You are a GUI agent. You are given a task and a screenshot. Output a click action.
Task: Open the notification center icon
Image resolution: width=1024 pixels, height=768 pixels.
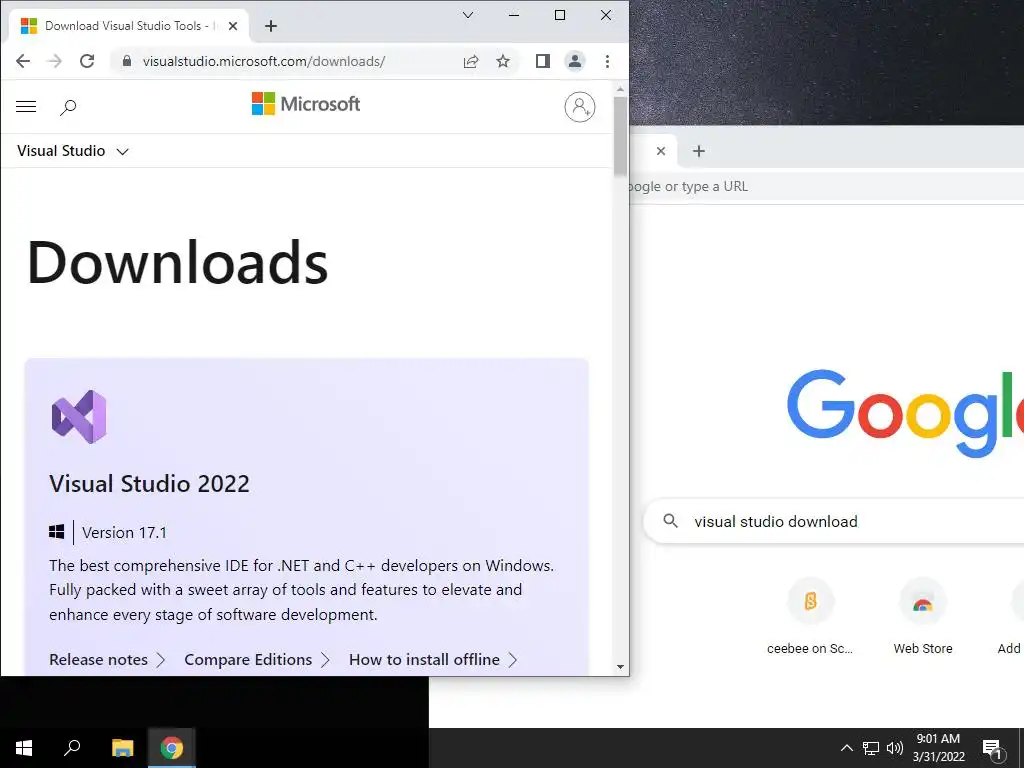click(x=992, y=748)
